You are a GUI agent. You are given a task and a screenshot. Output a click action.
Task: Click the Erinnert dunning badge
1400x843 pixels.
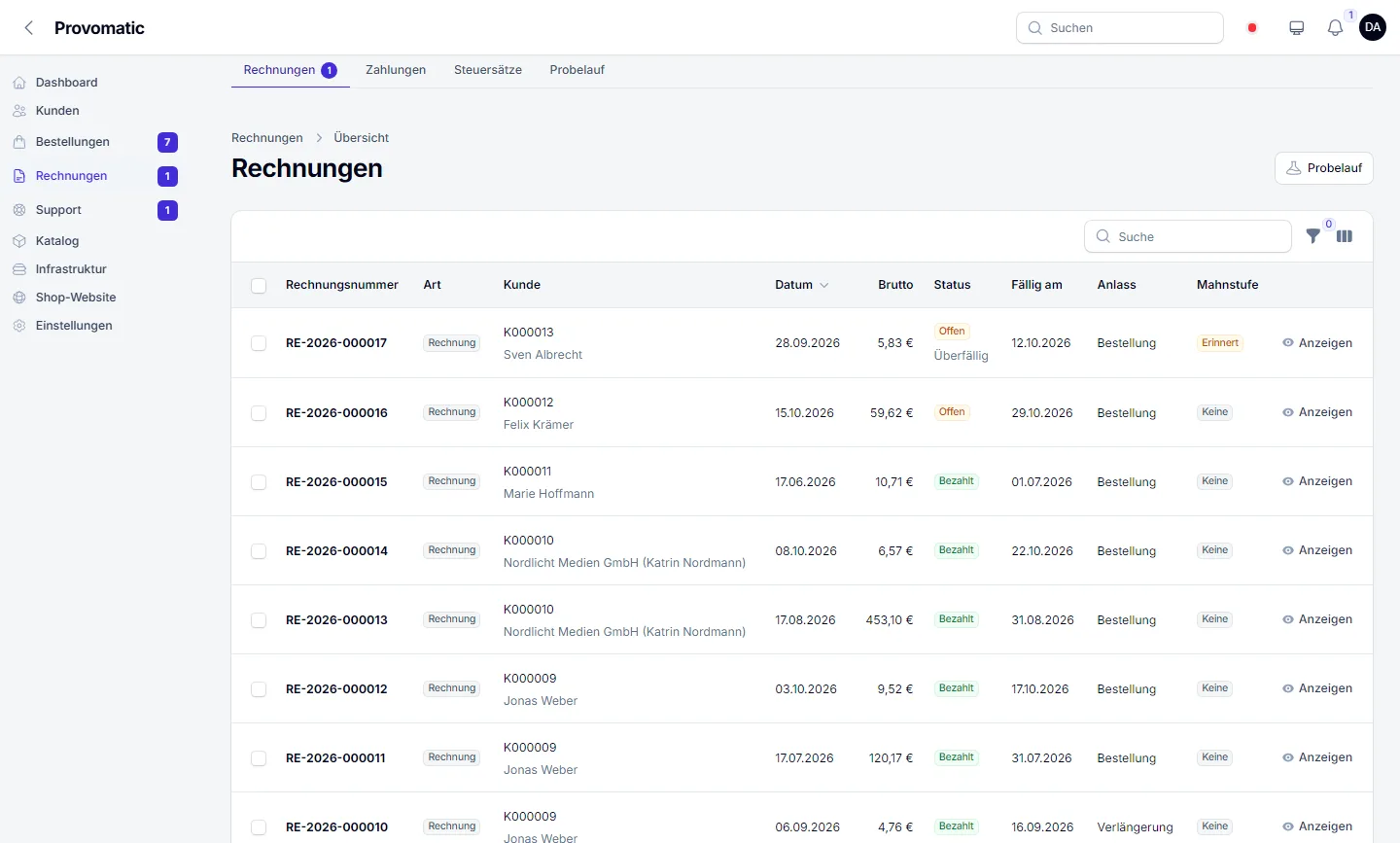tap(1220, 343)
